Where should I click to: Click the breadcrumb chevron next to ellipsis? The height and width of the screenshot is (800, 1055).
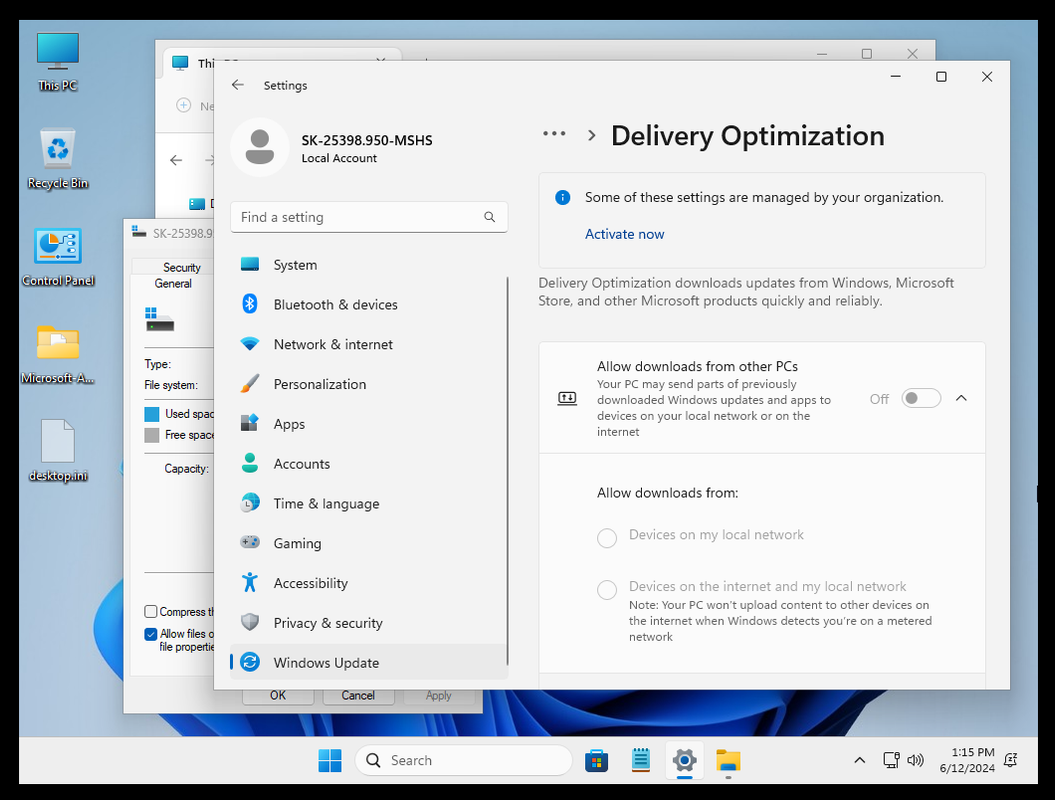[x=591, y=135]
